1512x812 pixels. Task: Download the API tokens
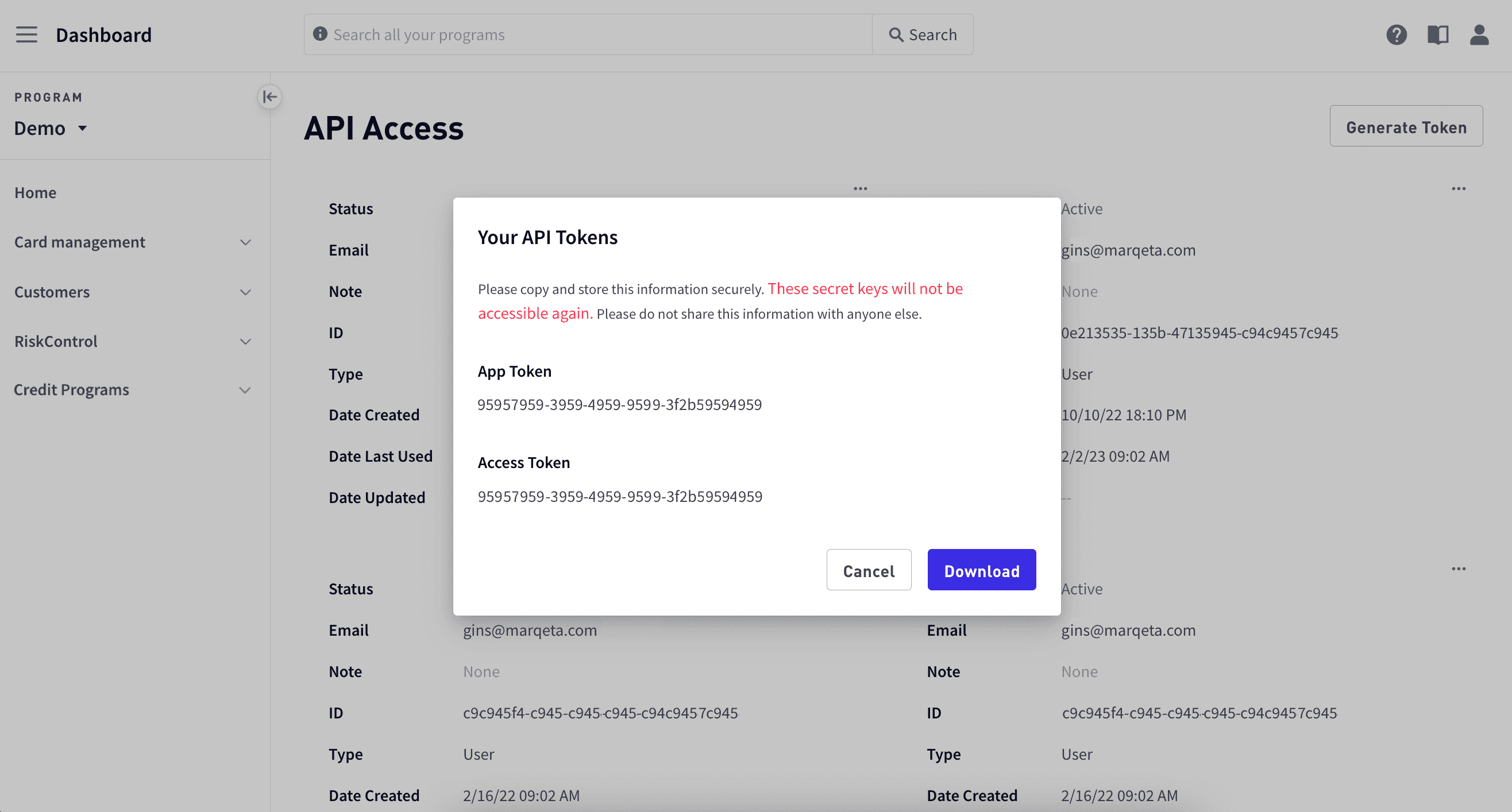point(981,570)
